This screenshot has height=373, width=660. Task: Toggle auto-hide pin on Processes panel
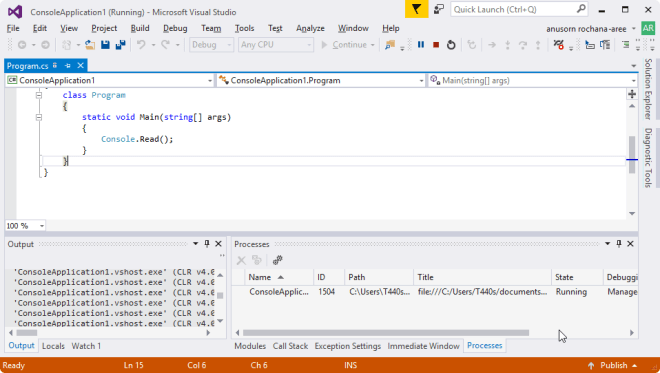(619, 244)
